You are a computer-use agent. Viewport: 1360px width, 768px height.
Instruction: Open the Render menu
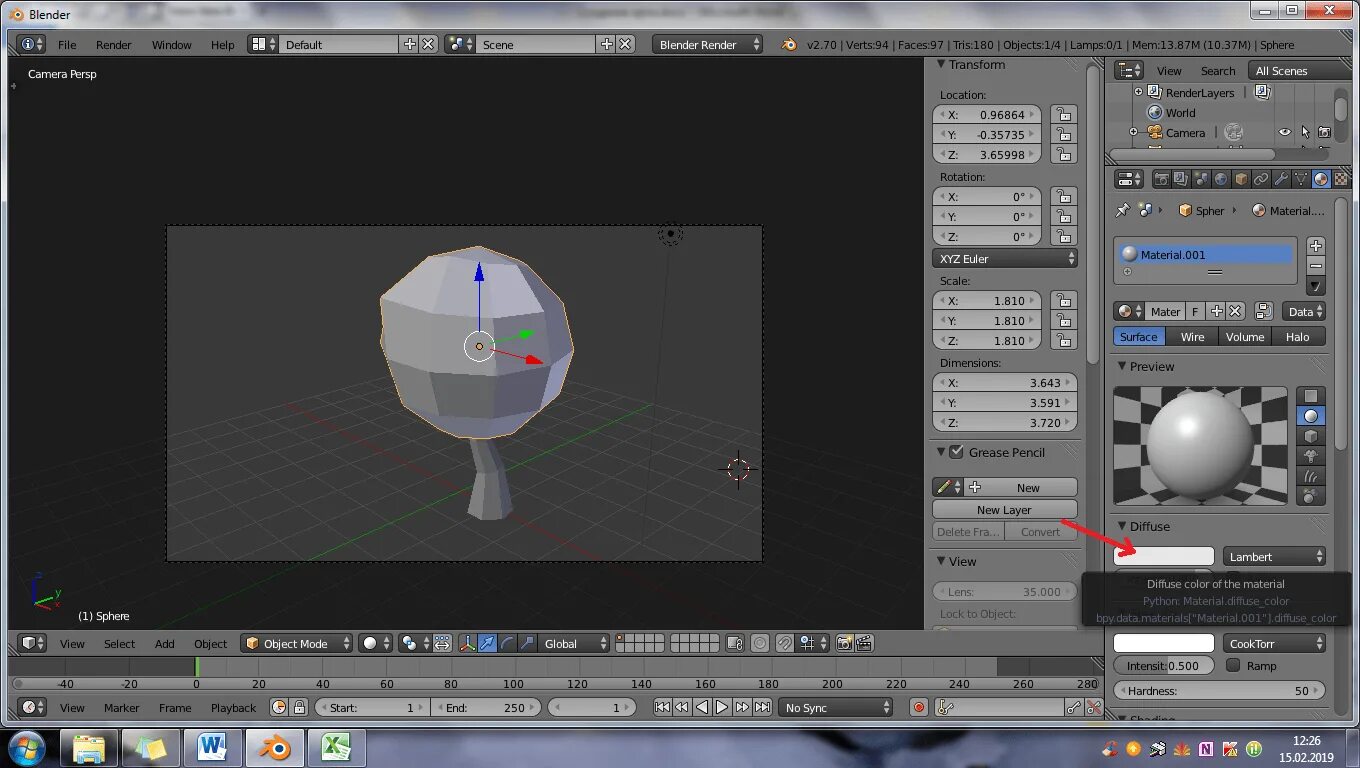[114, 45]
